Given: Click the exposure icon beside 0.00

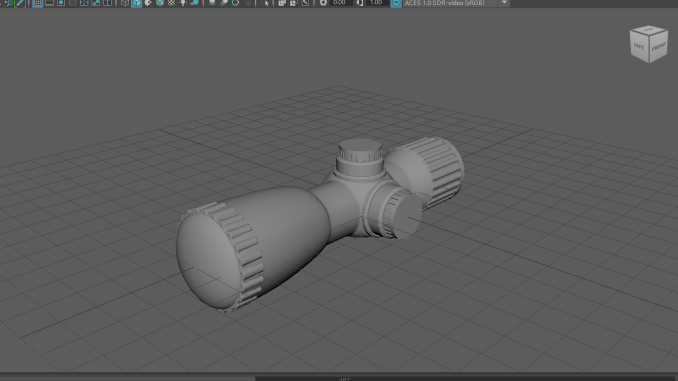Looking at the screenshot, I should [x=323, y=3].
